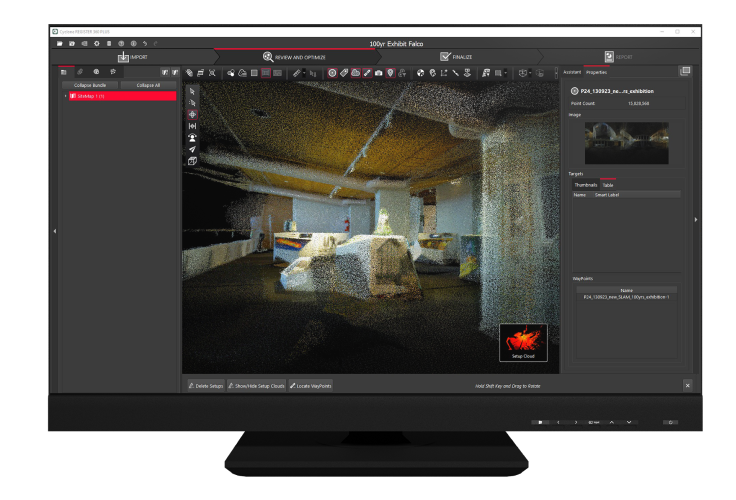
Task: Toggle the waypoint location pin button
Action: (x=391, y=73)
